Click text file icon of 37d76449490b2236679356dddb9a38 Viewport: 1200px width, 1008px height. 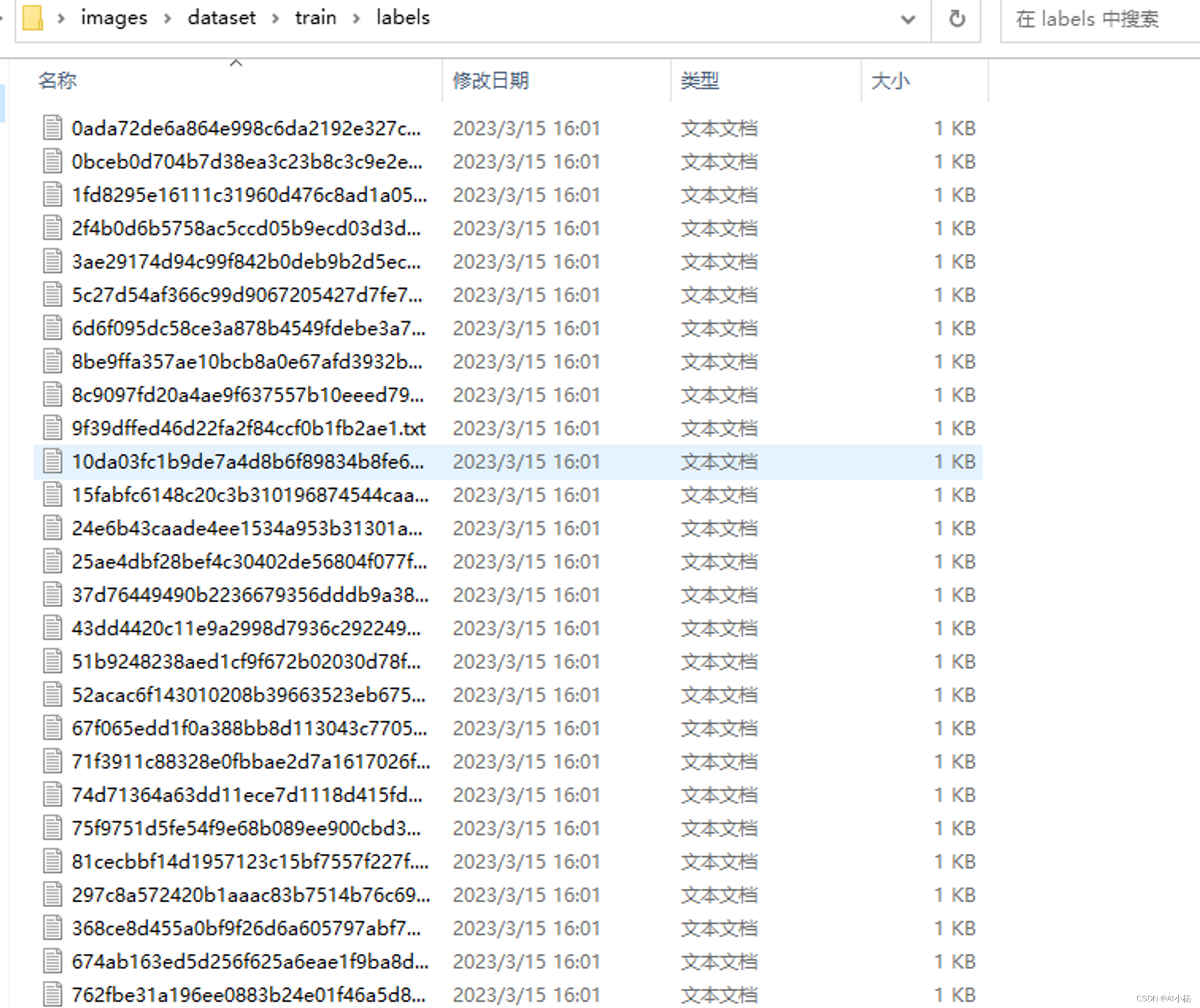[x=53, y=595]
